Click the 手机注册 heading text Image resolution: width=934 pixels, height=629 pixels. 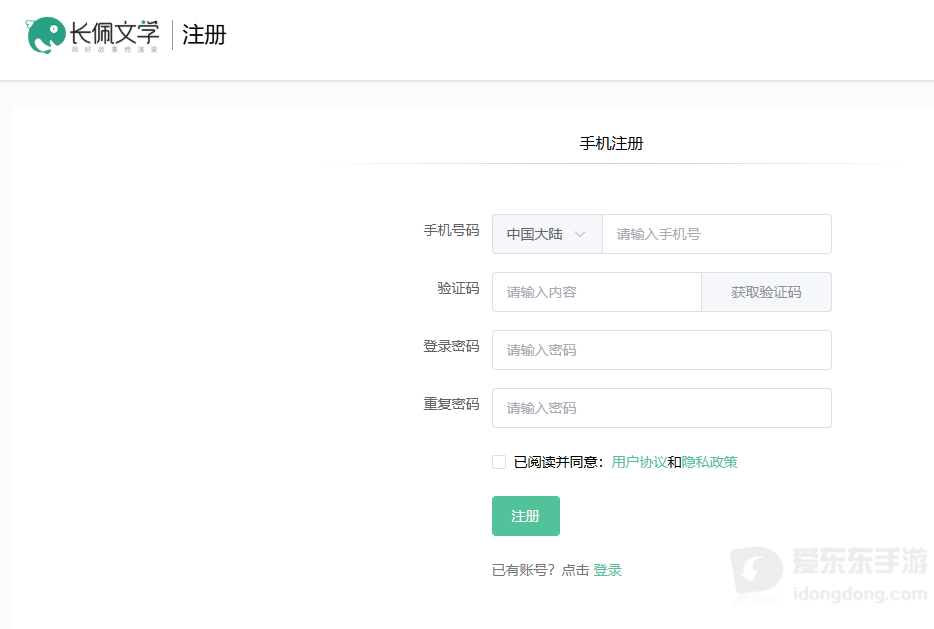tap(611, 144)
